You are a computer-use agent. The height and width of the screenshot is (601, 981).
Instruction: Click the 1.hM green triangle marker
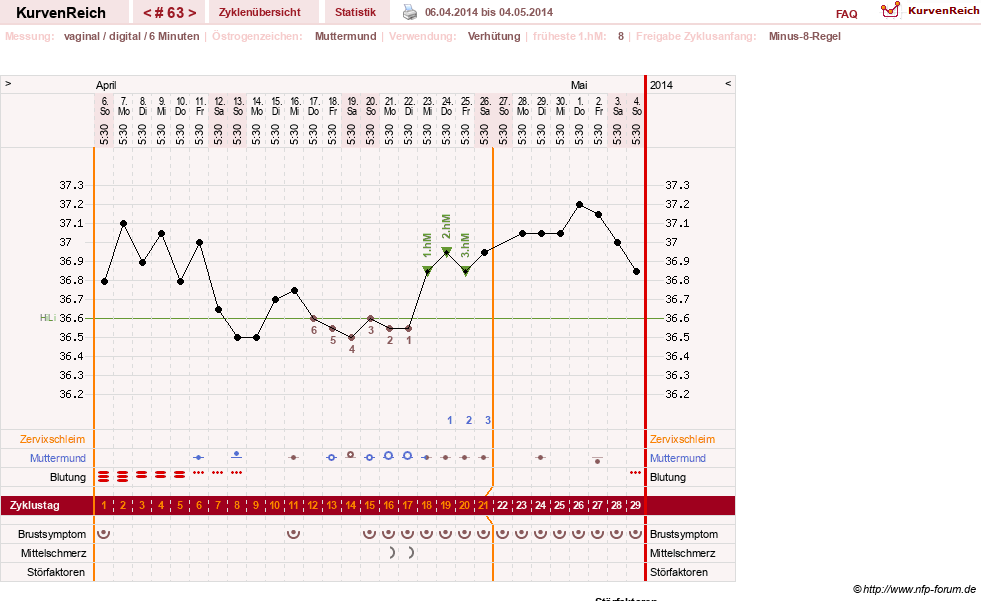427,270
